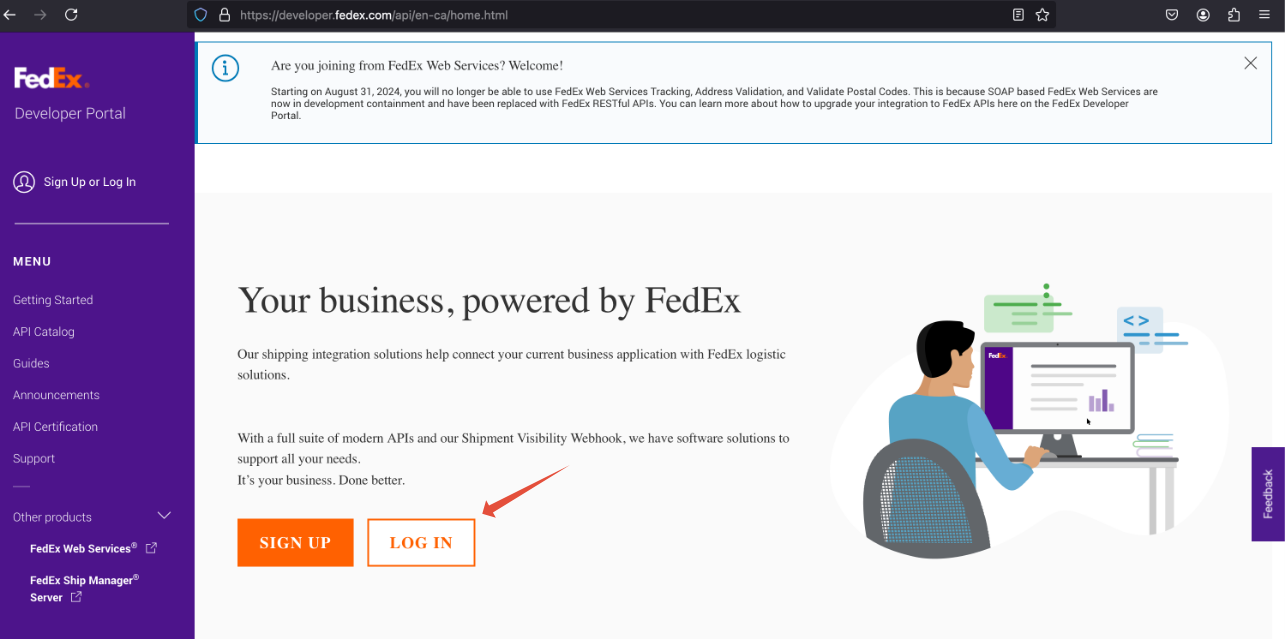Screen dimensions: 1285x639
Task: Click the FedEx logo in sidebar
Action: (x=52, y=78)
